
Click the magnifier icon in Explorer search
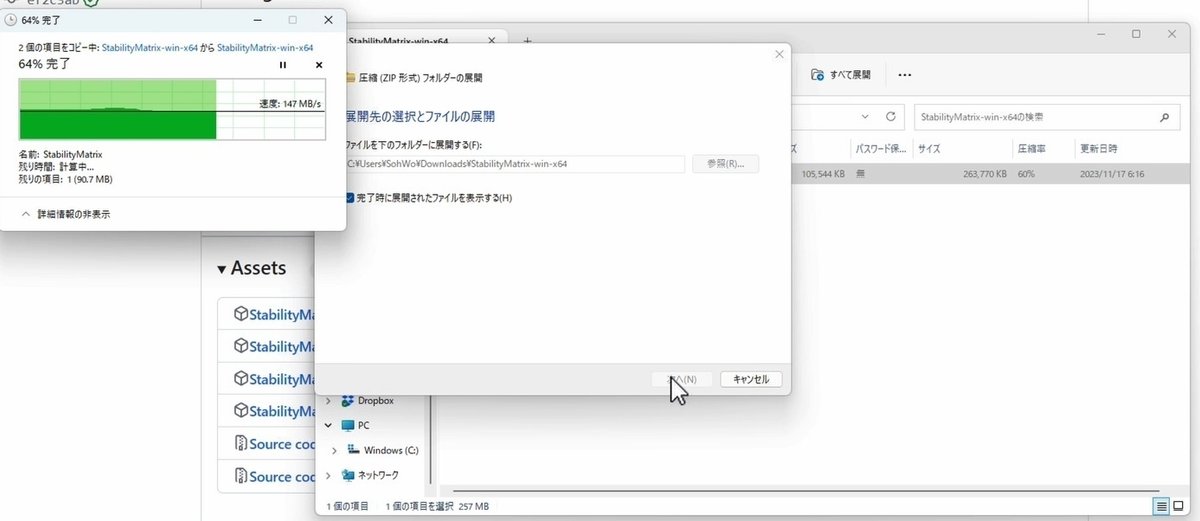[x=1164, y=117]
